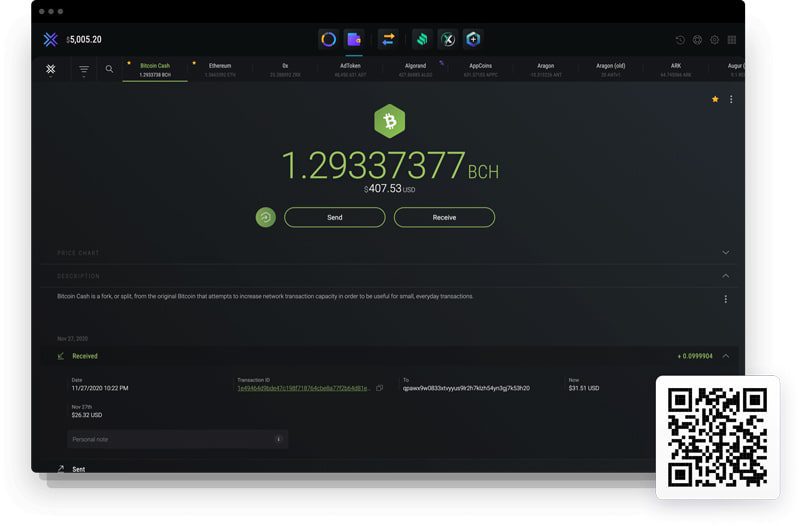The height and width of the screenshot is (526, 800).
Task: Click the Received transaction label
Action: click(85, 356)
